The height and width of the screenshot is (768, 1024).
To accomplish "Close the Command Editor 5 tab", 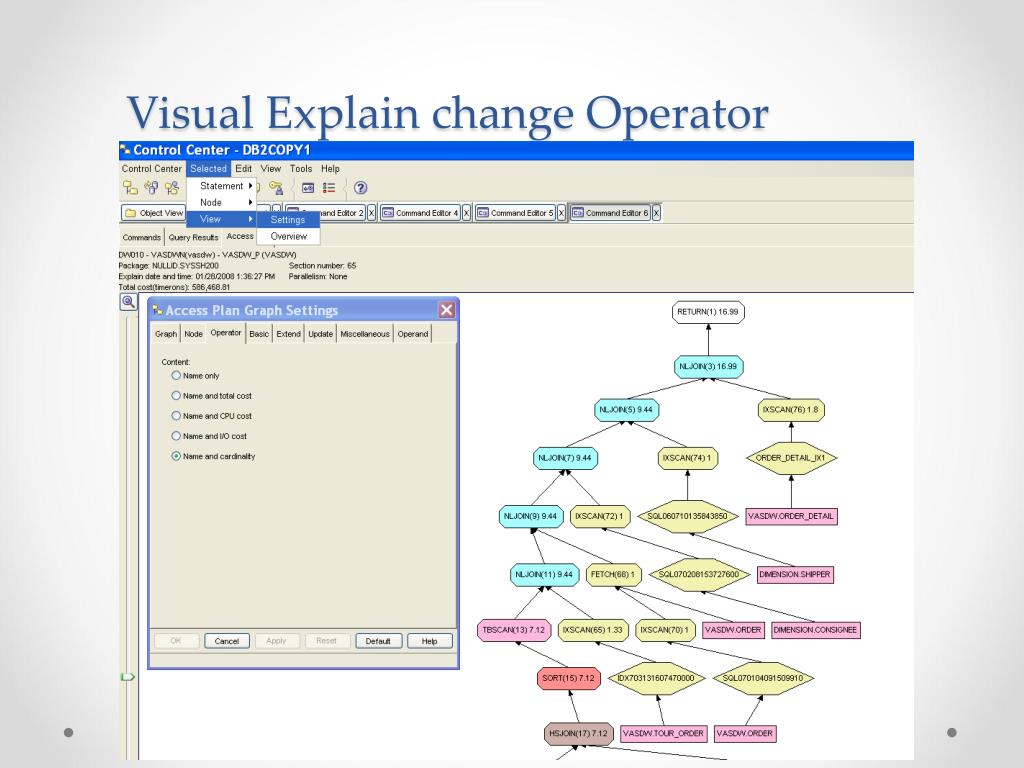I will [561, 213].
